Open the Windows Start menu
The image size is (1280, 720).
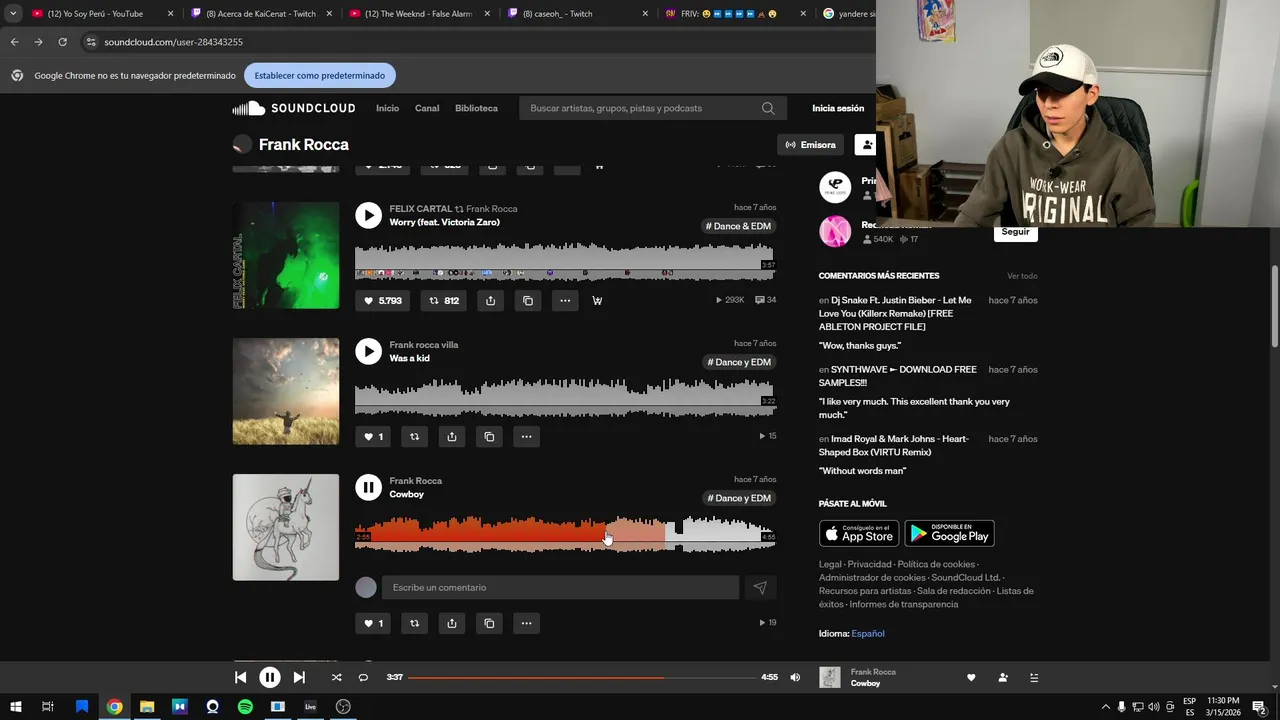point(15,707)
